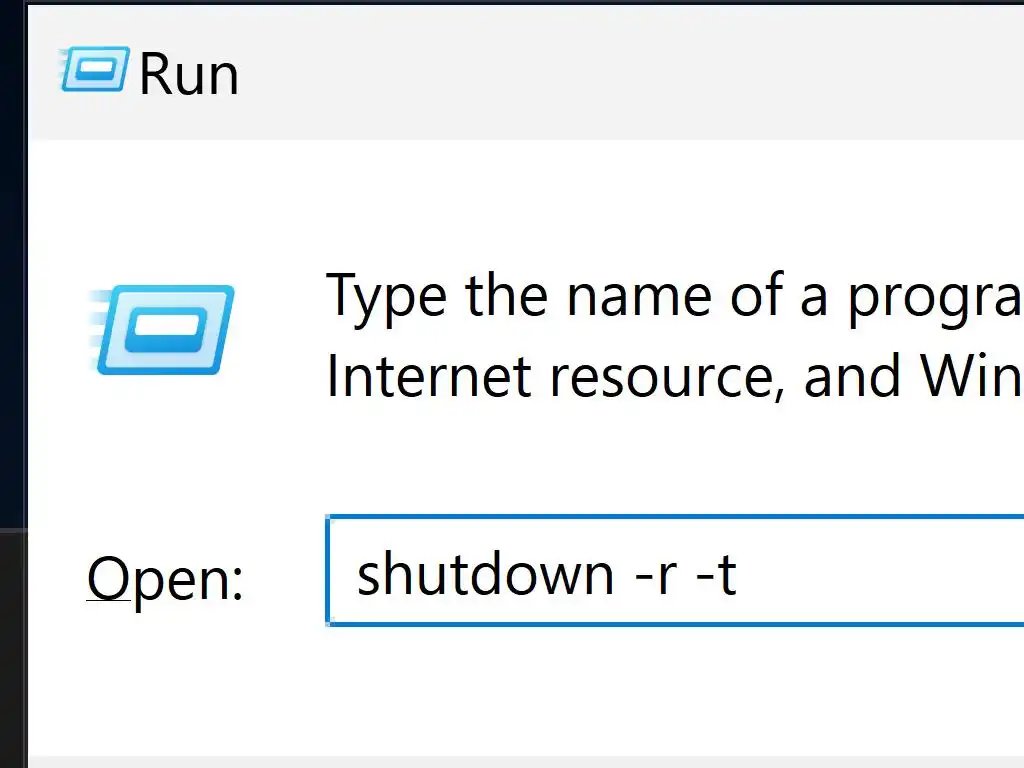
Task: Focus the Open command input field
Action: tap(675, 570)
